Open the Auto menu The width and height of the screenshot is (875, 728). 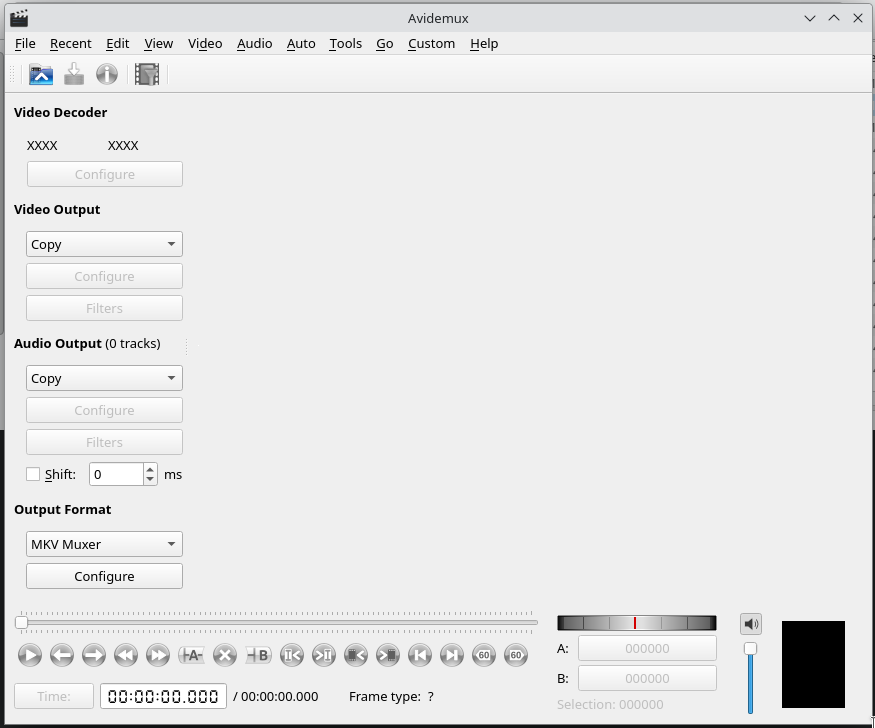click(x=301, y=44)
